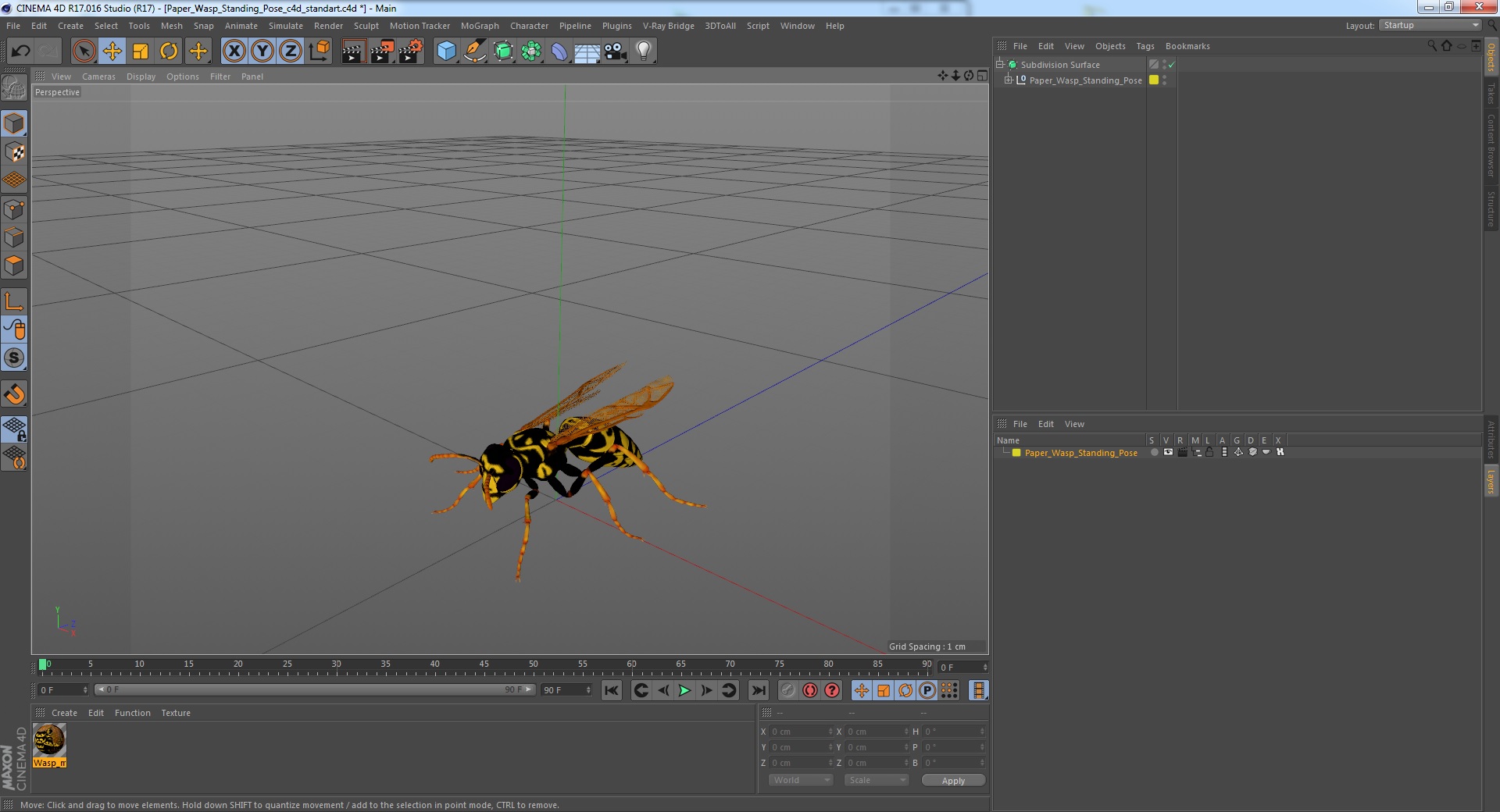
Task: Toggle the X-axis lock
Action: tap(234, 52)
